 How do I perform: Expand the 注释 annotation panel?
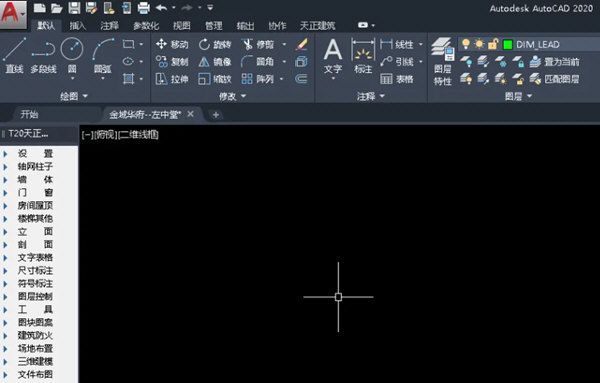coord(370,96)
